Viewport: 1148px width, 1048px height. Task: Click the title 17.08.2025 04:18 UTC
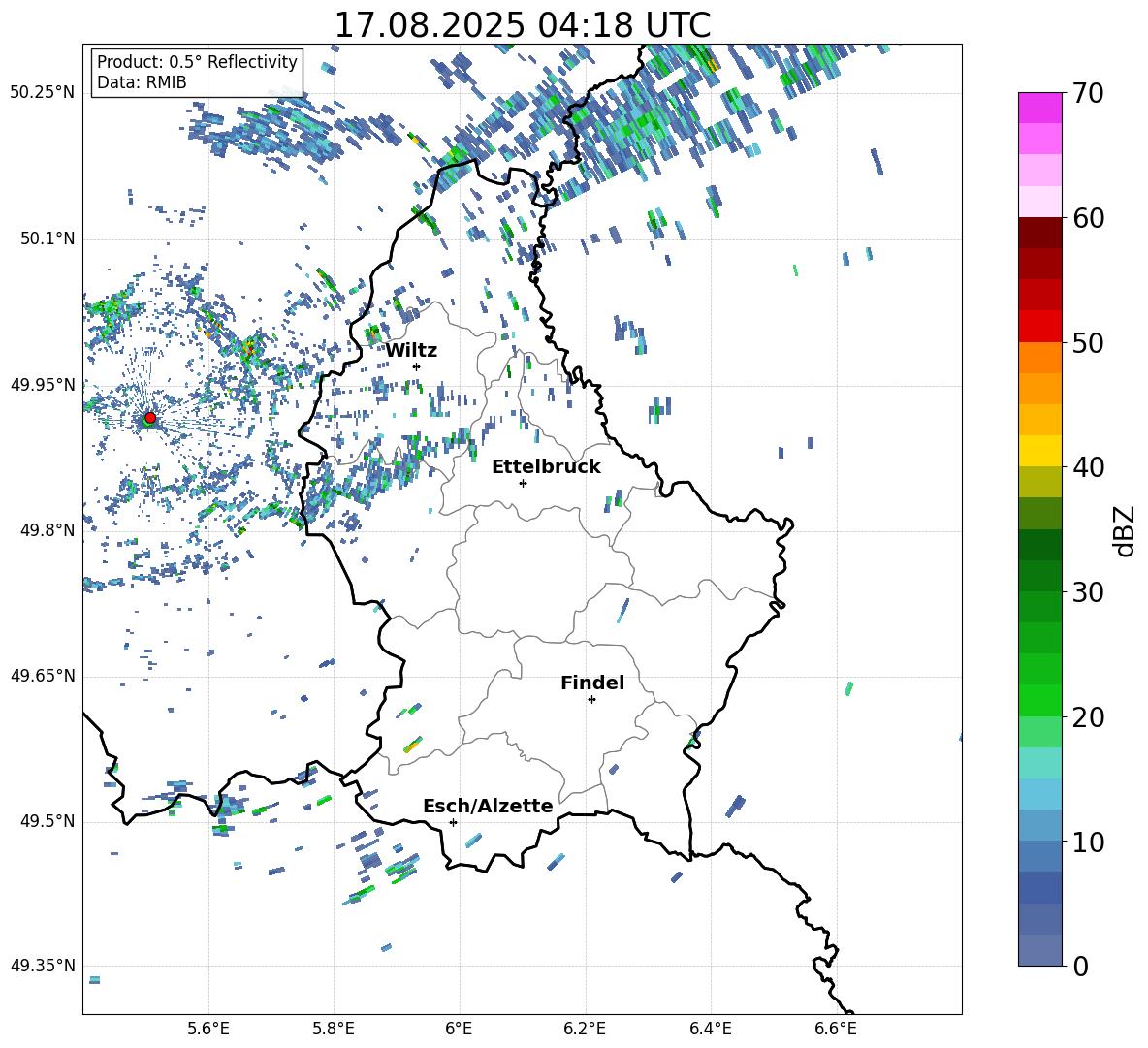pos(523,25)
